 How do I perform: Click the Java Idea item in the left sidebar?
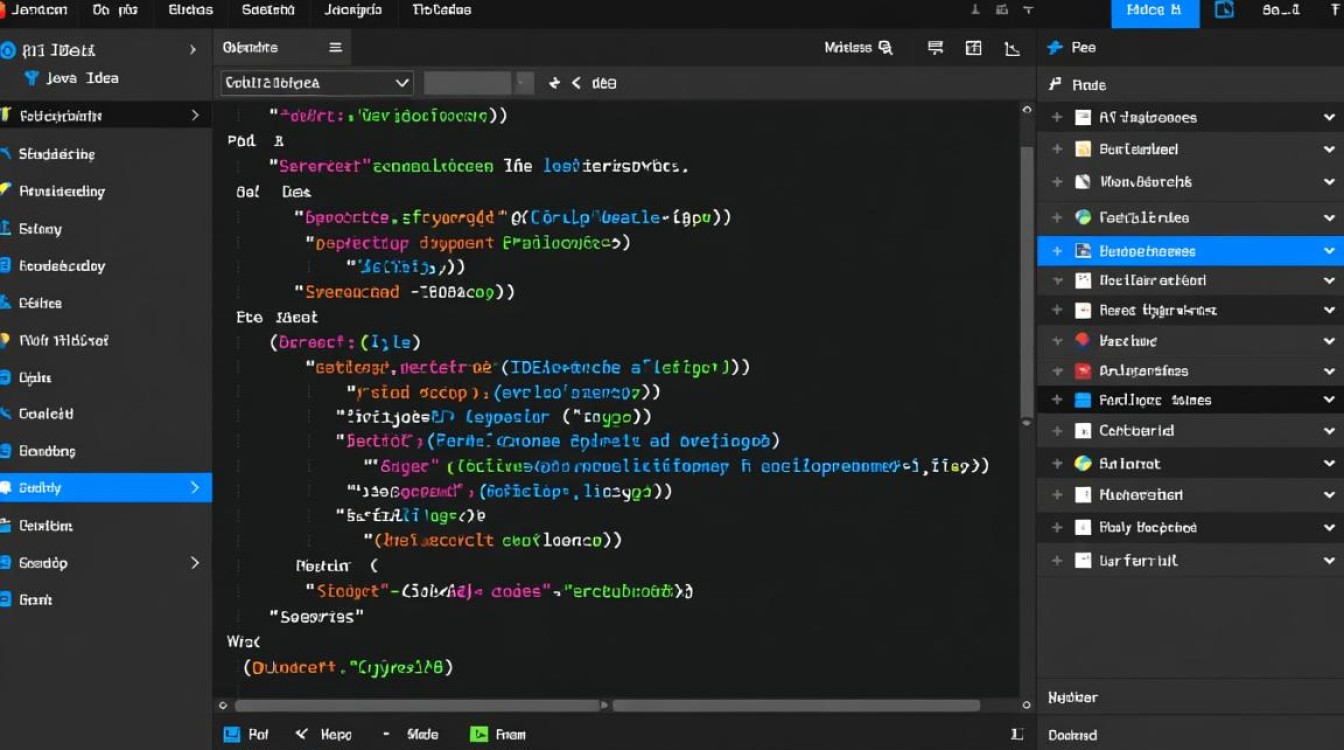pos(82,78)
